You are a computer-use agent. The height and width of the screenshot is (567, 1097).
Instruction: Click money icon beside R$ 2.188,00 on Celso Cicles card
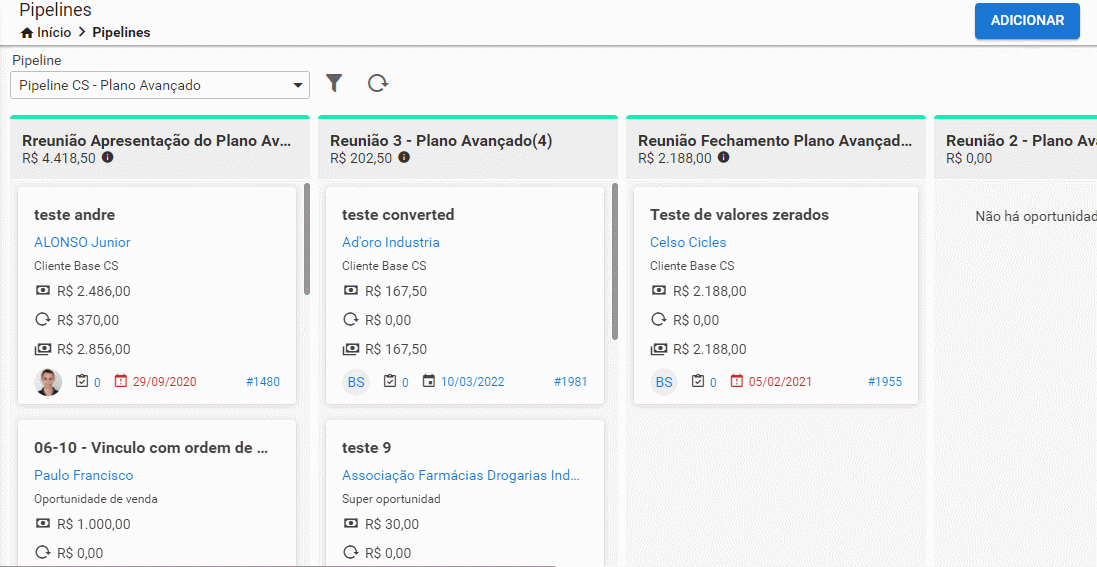[x=658, y=290]
